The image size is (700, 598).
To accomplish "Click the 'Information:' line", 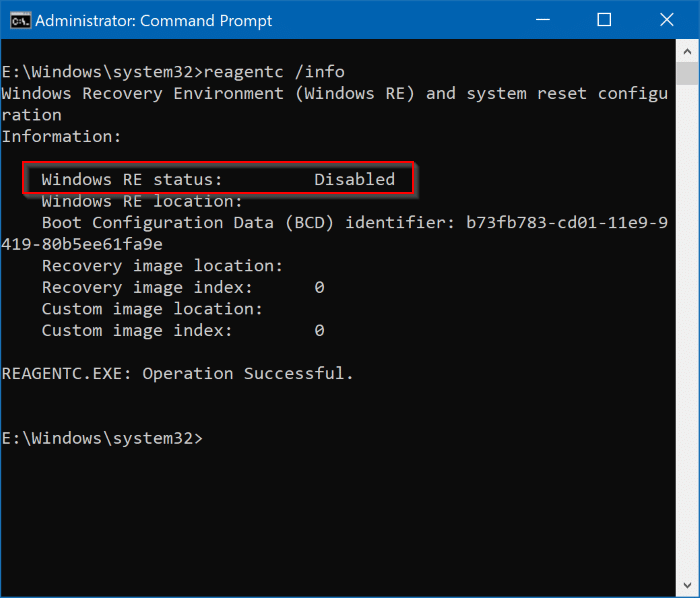I will (x=61, y=137).
